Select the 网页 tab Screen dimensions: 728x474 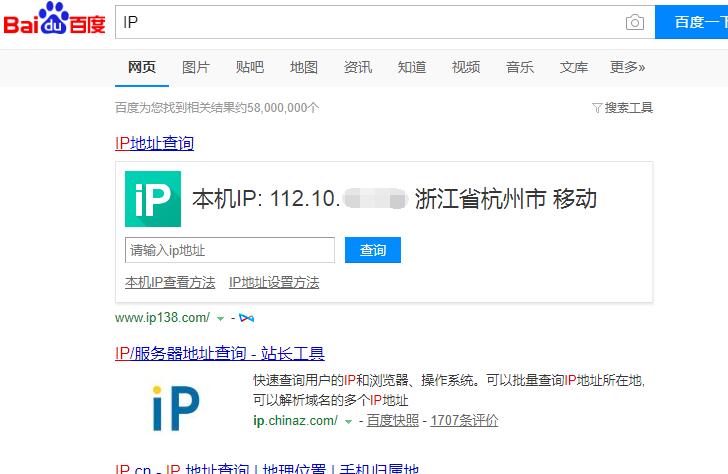[x=142, y=67]
